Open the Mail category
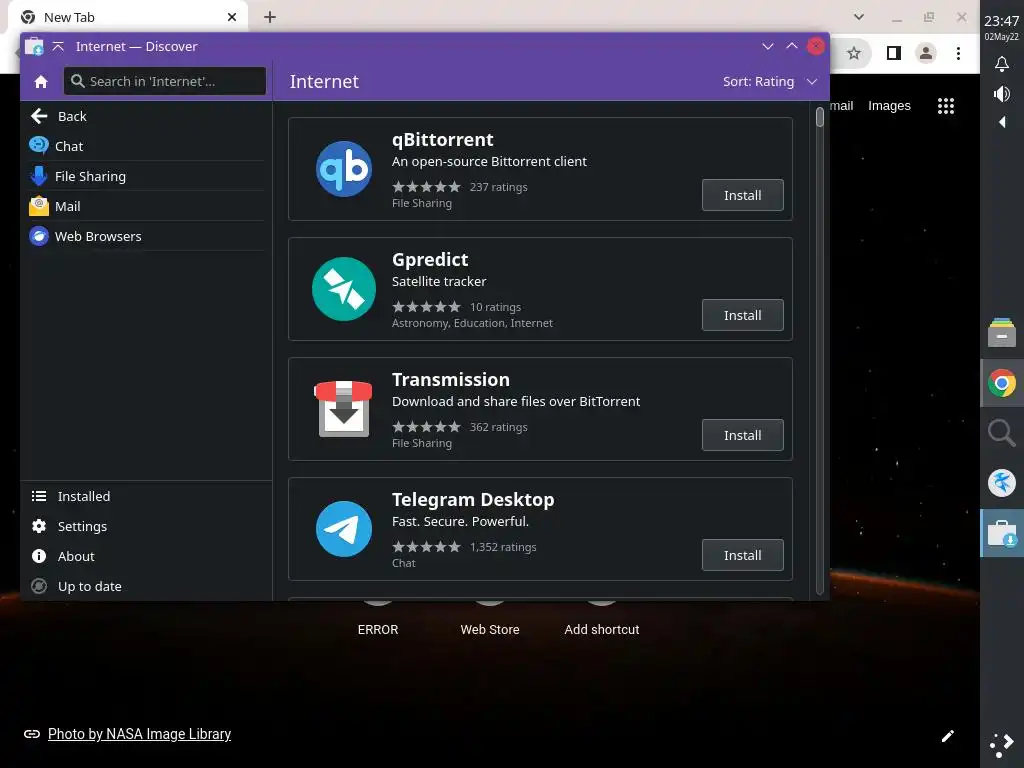 click(x=147, y=206)
